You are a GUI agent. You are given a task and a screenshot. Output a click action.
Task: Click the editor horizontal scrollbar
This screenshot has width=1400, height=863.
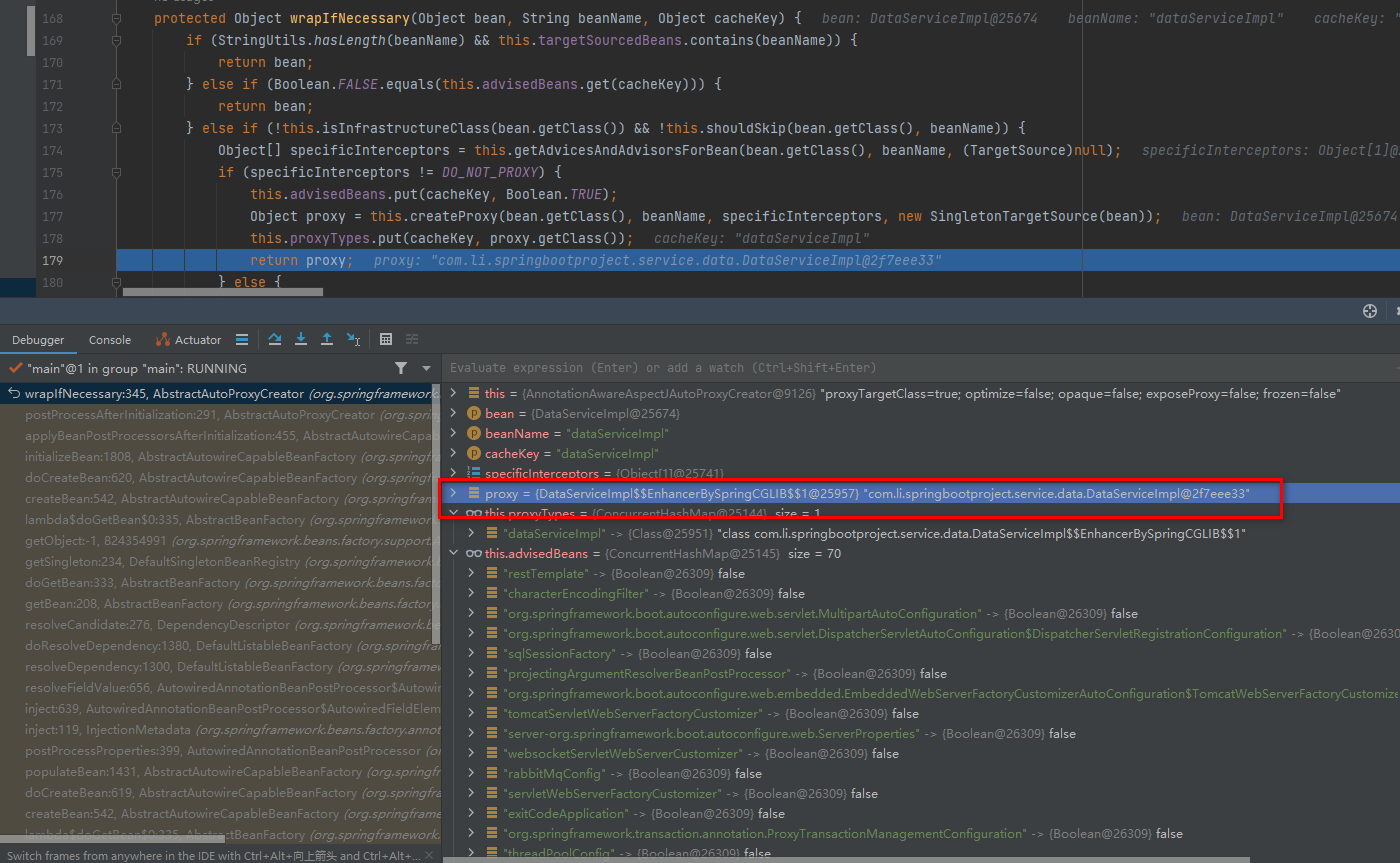click(x=222, y=293)
